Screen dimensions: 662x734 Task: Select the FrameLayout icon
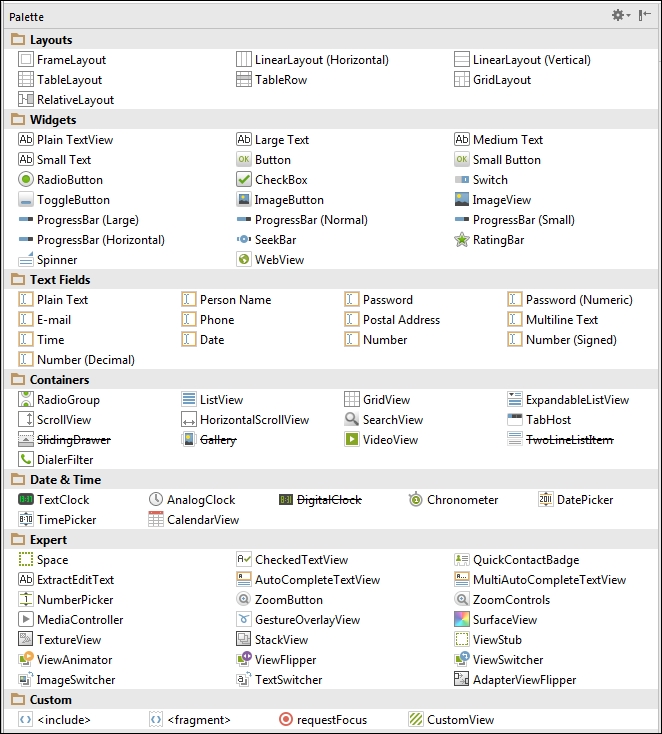click(26, 60)
